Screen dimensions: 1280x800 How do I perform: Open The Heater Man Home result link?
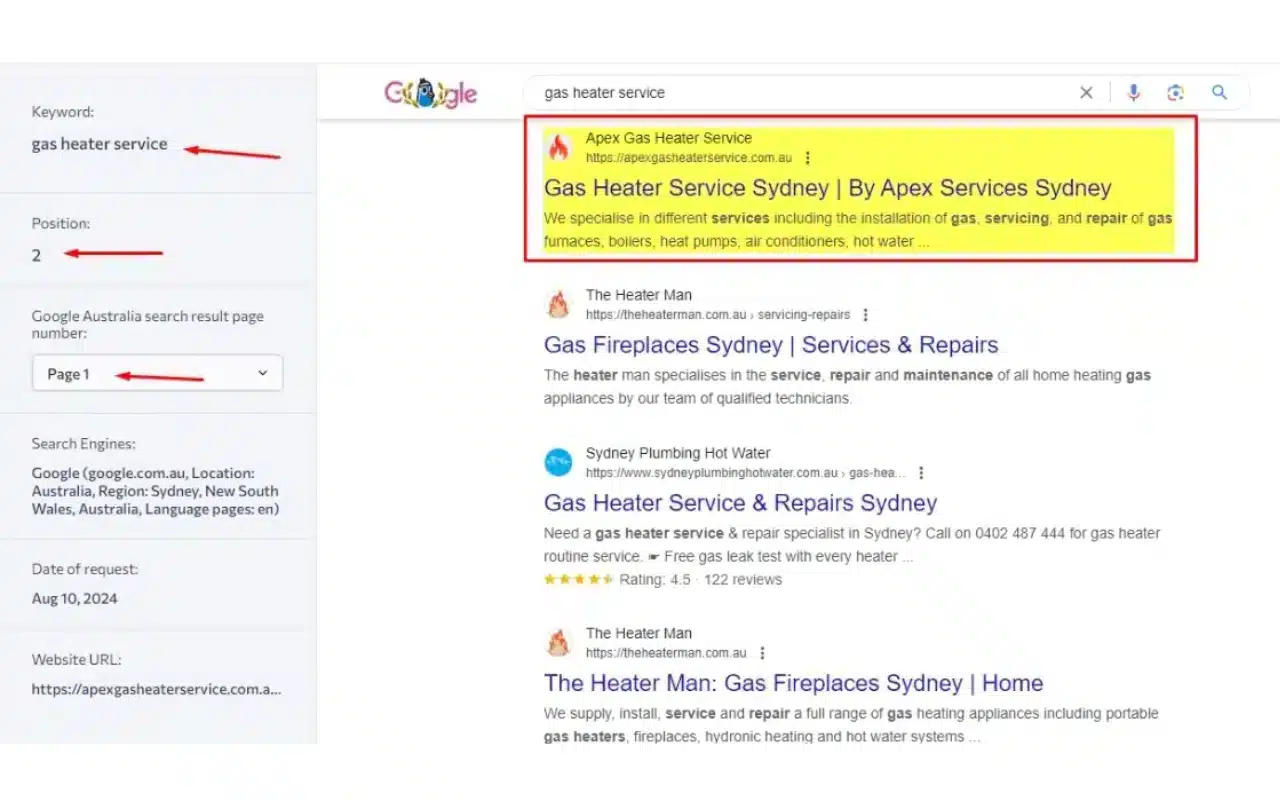[793, 683]
